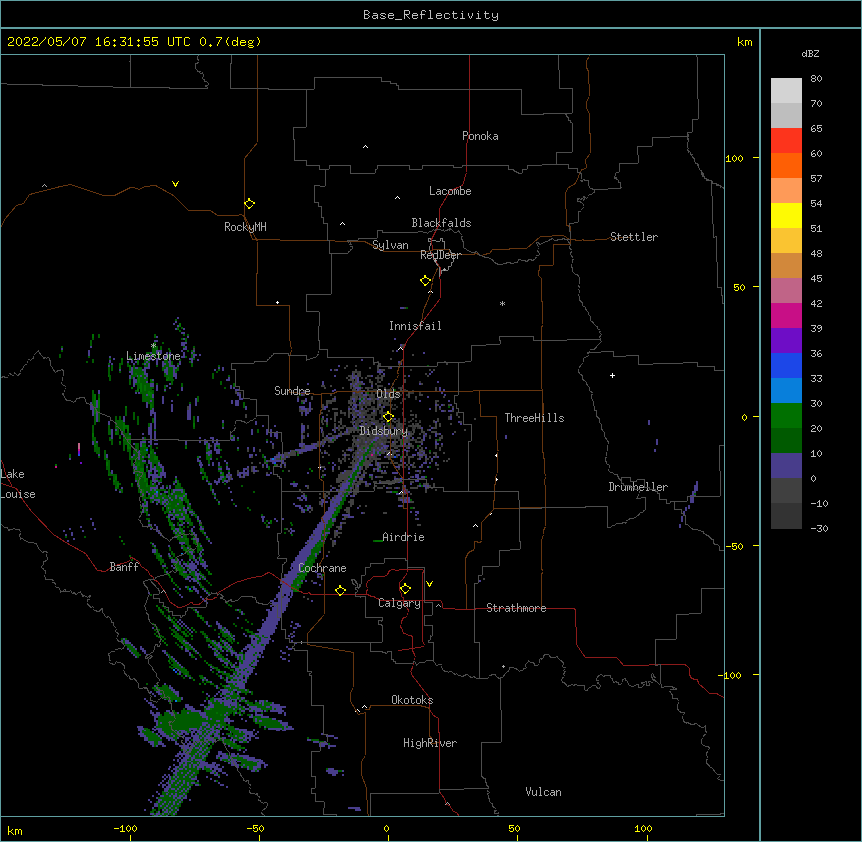
Task: Click the Limestone label
Action: [153, 356]
